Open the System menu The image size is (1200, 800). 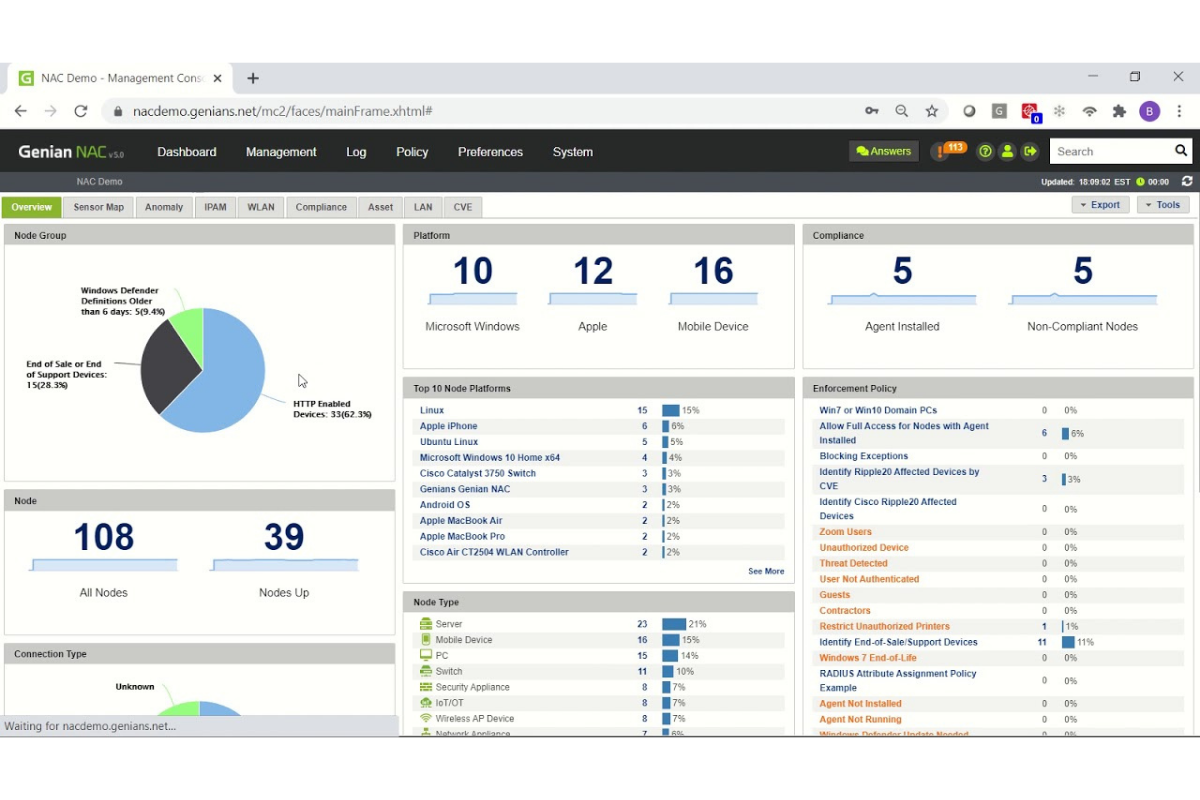(x=573, y=152)
